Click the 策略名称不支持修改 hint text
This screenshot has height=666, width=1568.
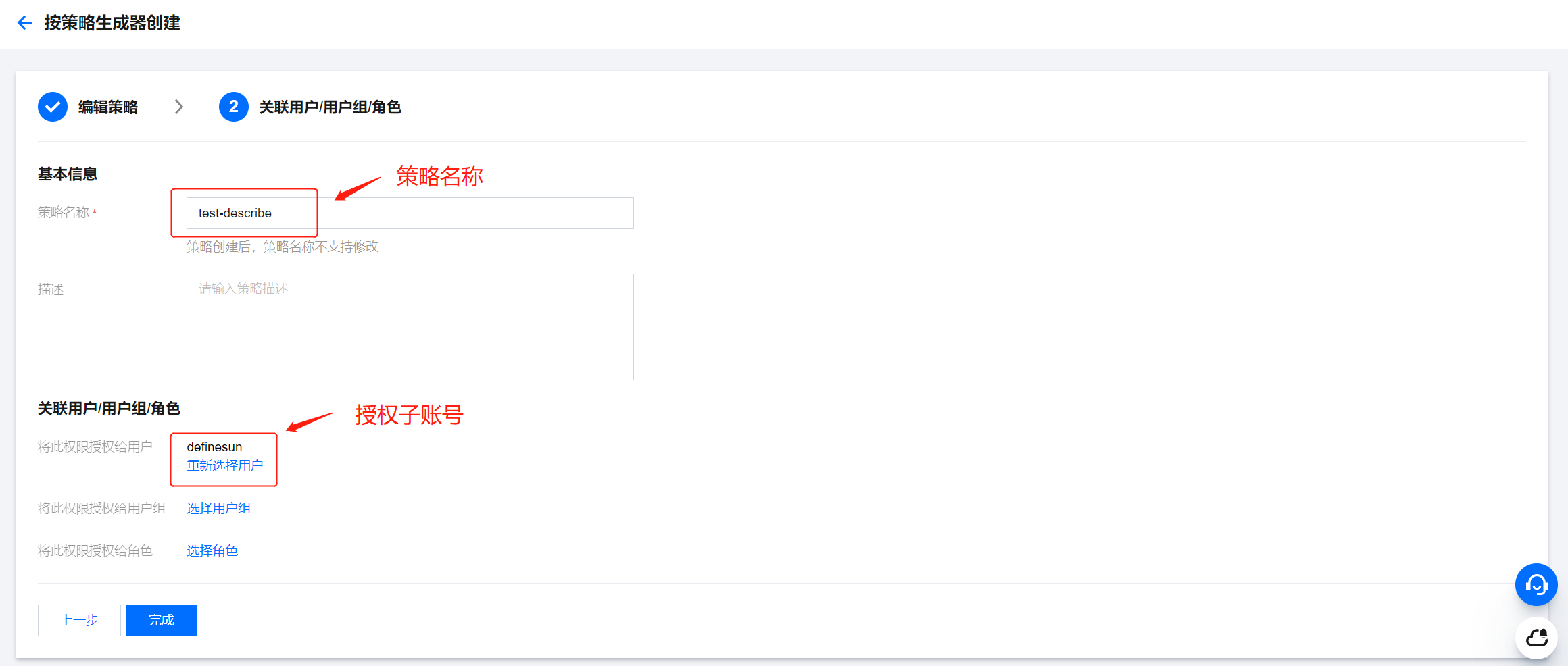[x=283, y=247]
